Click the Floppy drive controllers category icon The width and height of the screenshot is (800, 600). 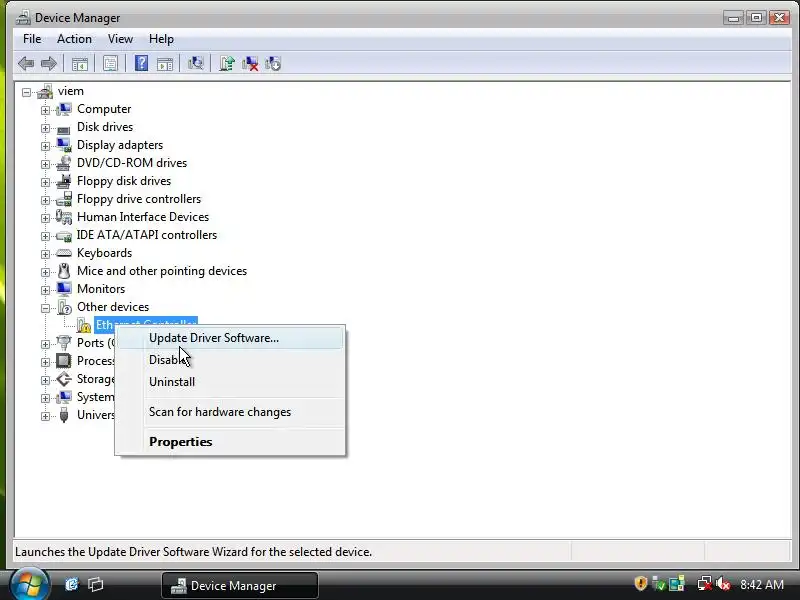click(x=64, y=199)
